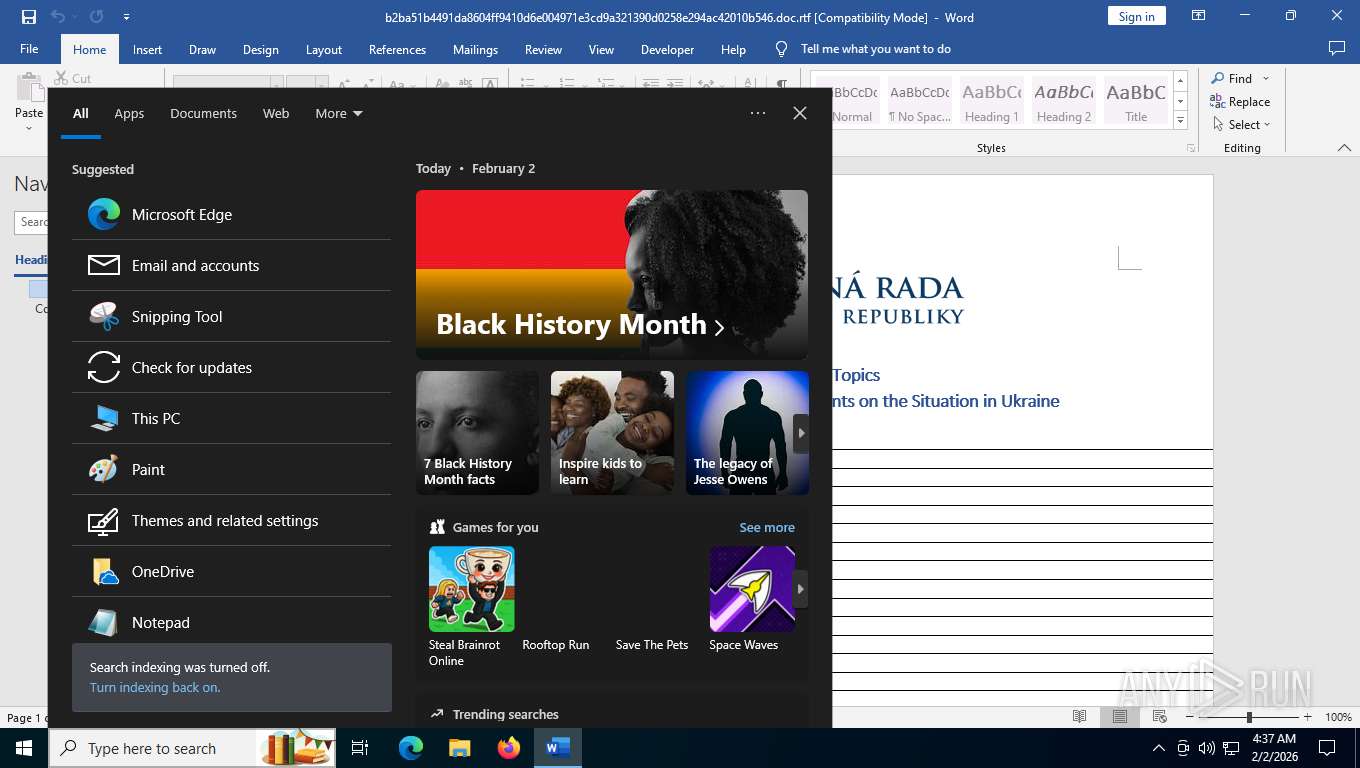The image size is (1360, 768).
Task: Click Replace in Editing group
Action: (x=1240, y=101)
